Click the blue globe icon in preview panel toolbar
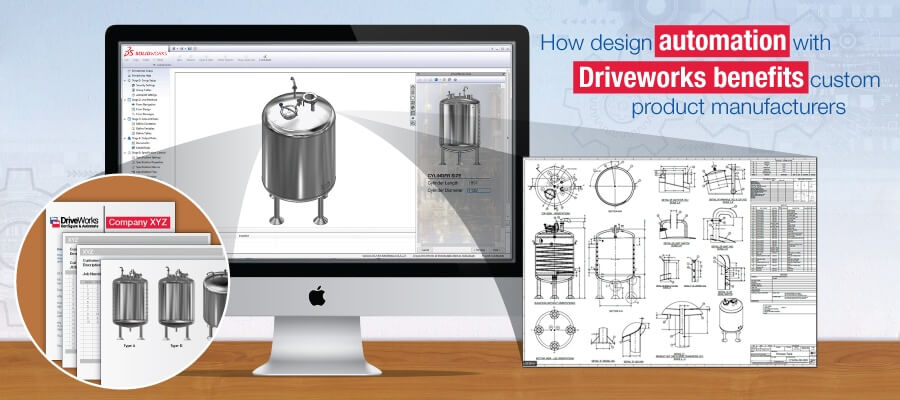This screenshot has width=900, height=400. coord(436,80)
